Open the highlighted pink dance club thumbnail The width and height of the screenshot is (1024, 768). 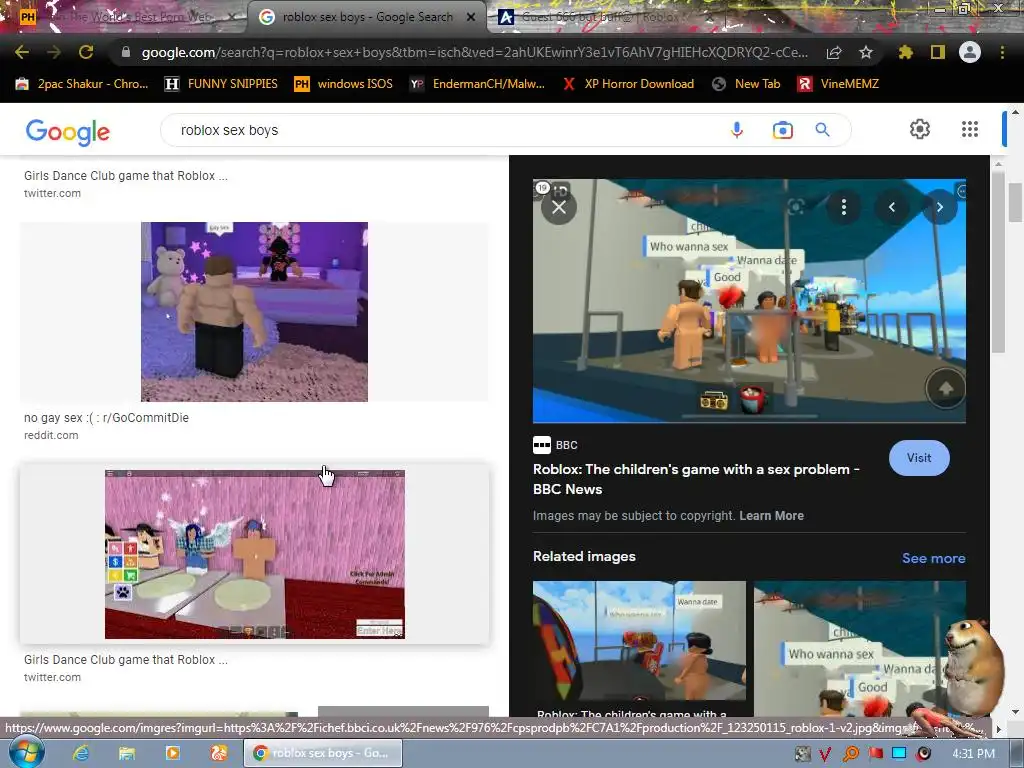pos(255,554)
